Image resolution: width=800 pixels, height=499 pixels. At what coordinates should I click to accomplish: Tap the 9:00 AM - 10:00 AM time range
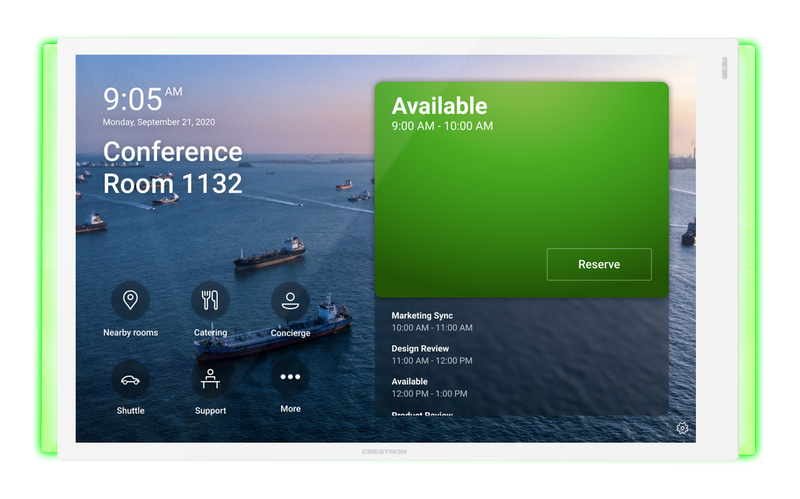pos(442,126)
